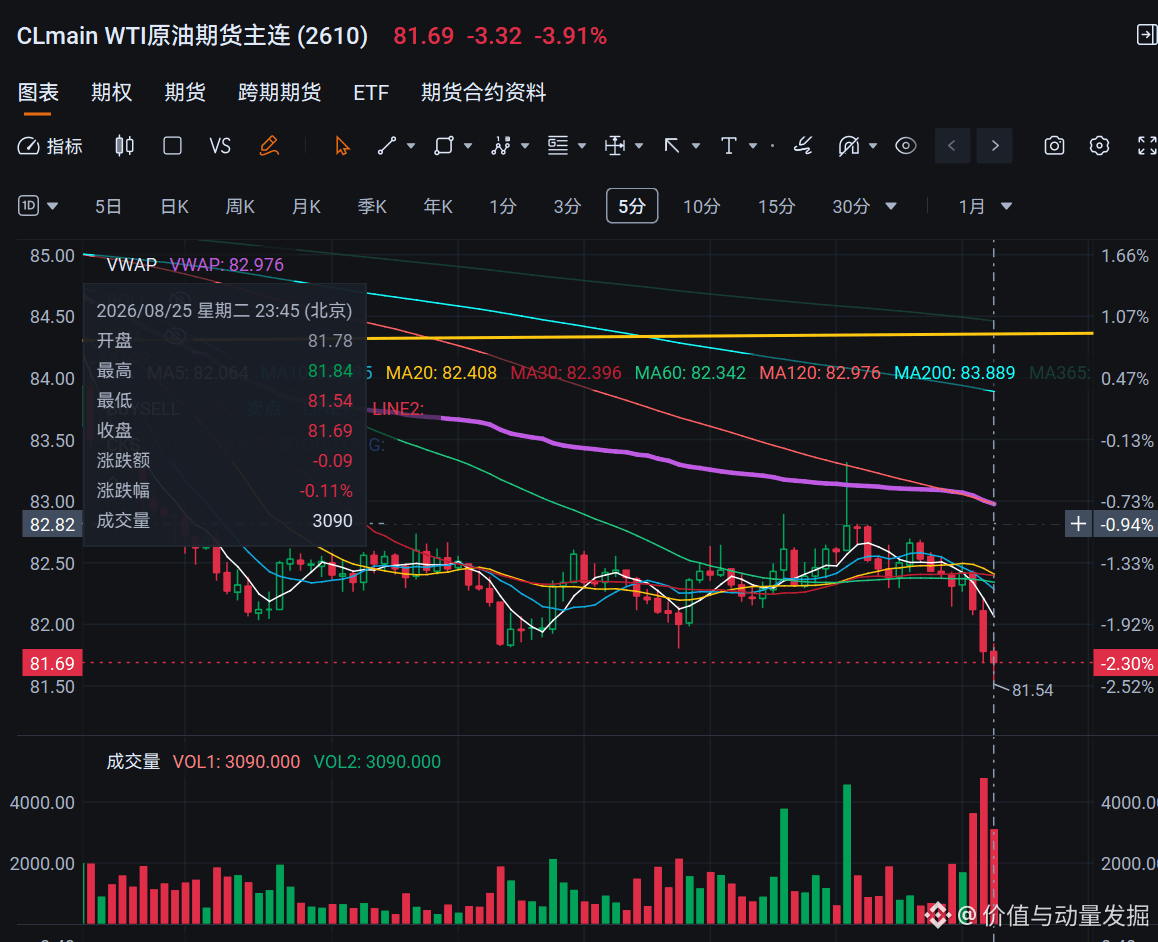Select the Fibonacci levels tool icon
Image resolution: width=1158 pixels, height=942 pixels.
[558, 145]
